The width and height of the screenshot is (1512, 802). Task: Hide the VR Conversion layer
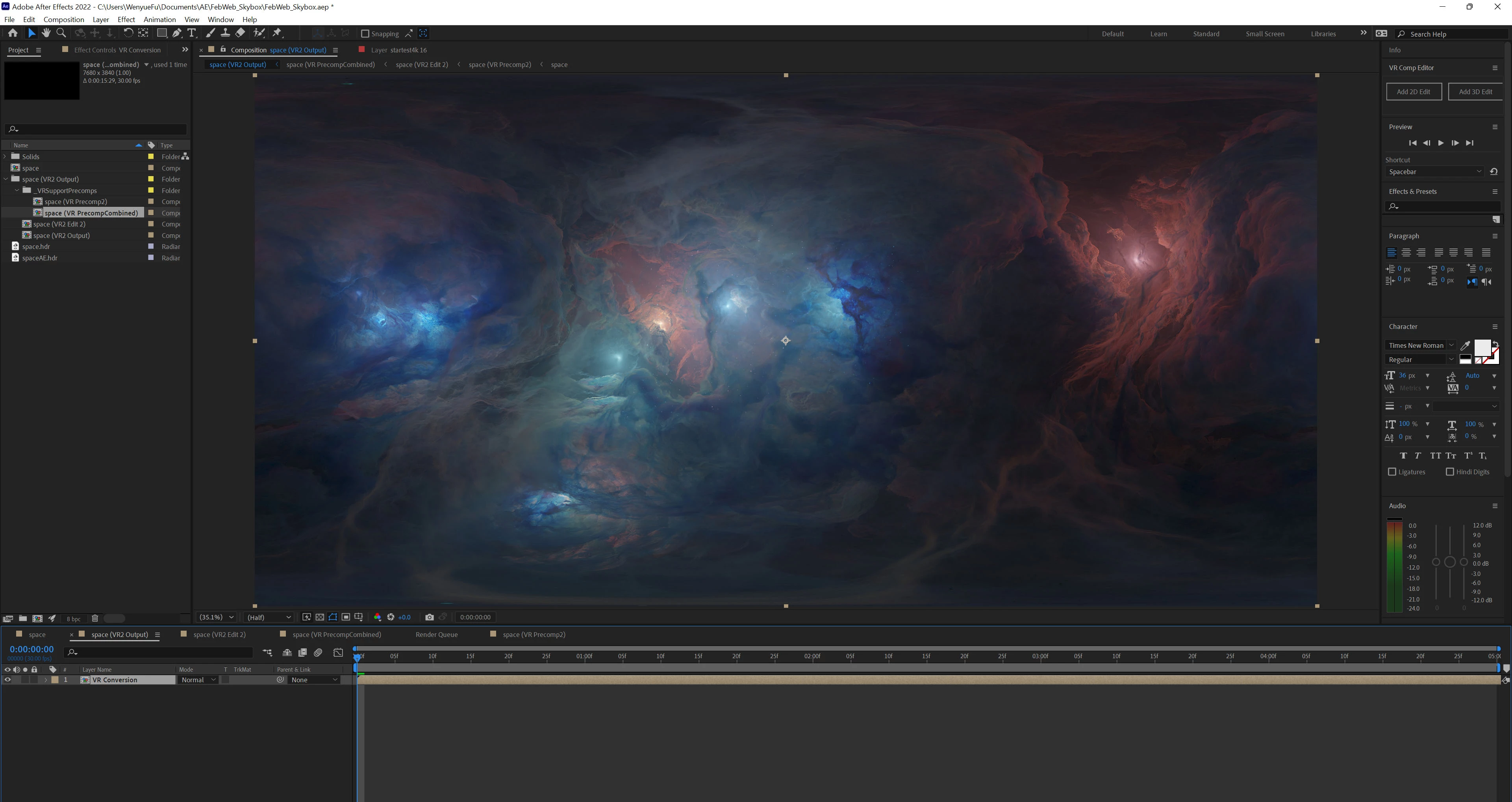[x=7, y=680]
